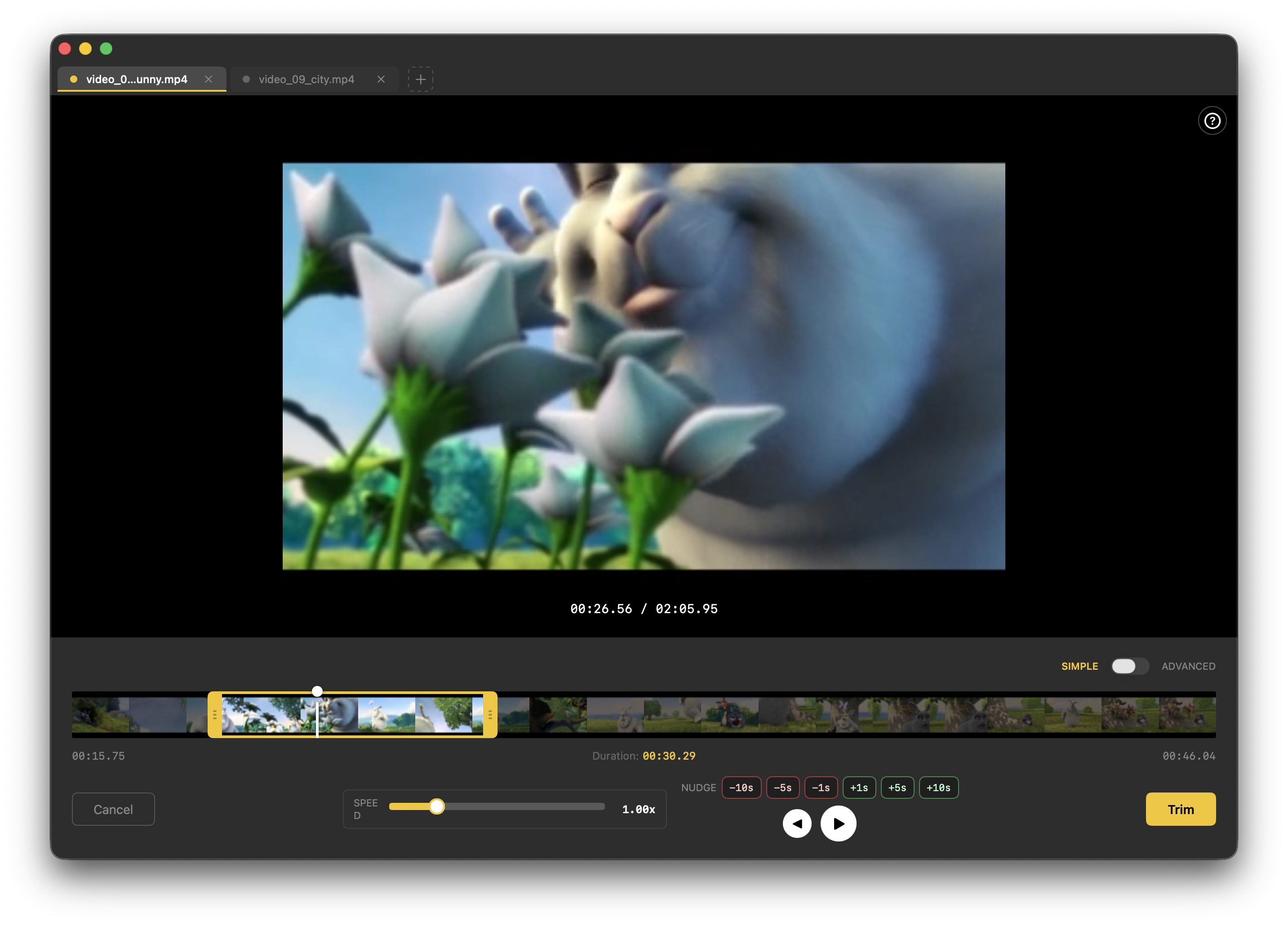Click the Cancel button
Image resolution: width=1288 pixels, height=926 pixels.
pyautogui.click(x=113, y=809)
